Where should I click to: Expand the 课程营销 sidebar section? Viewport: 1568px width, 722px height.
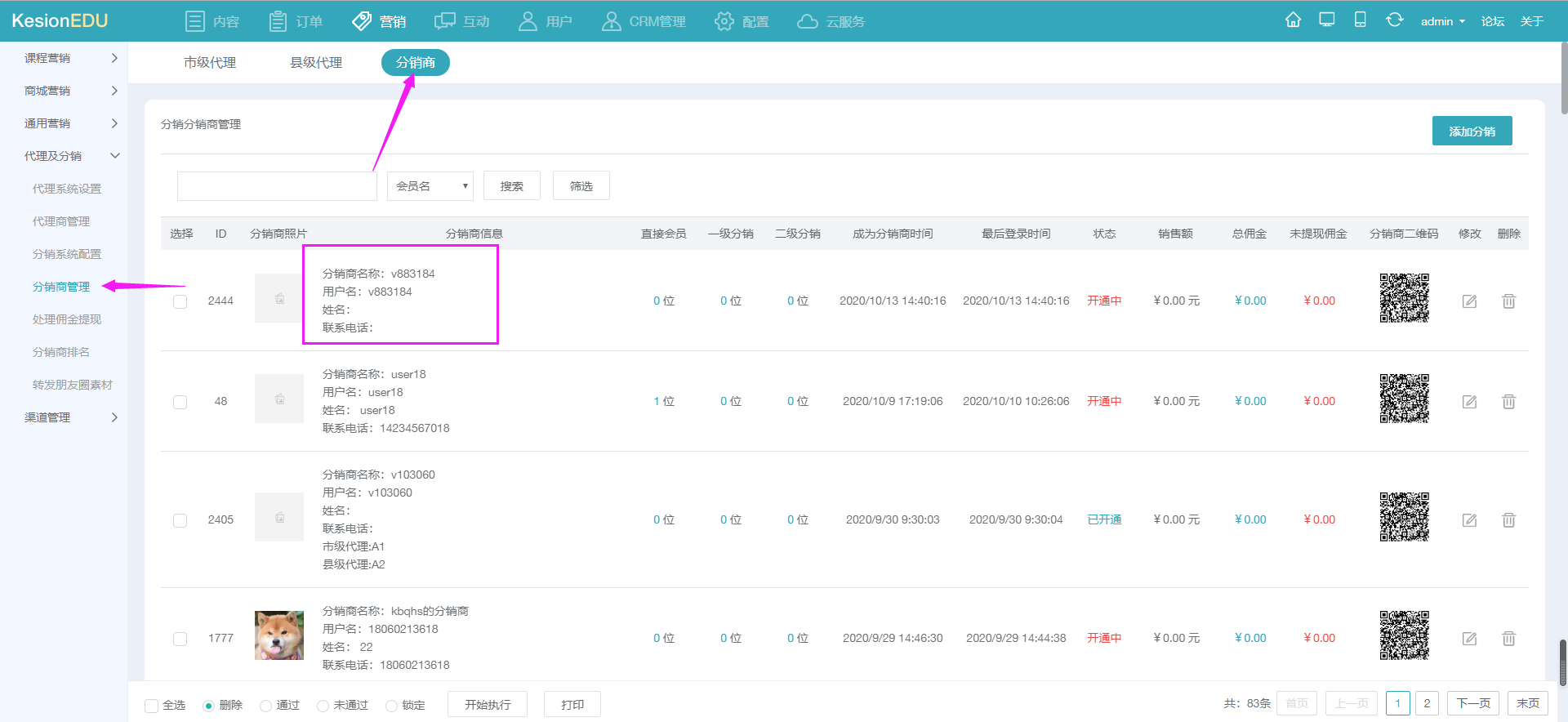(x=71, y=58)
